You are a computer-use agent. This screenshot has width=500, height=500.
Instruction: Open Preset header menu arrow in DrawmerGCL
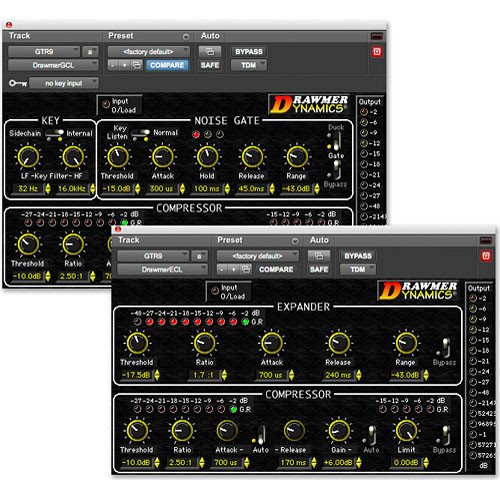(x=186, y=36)
